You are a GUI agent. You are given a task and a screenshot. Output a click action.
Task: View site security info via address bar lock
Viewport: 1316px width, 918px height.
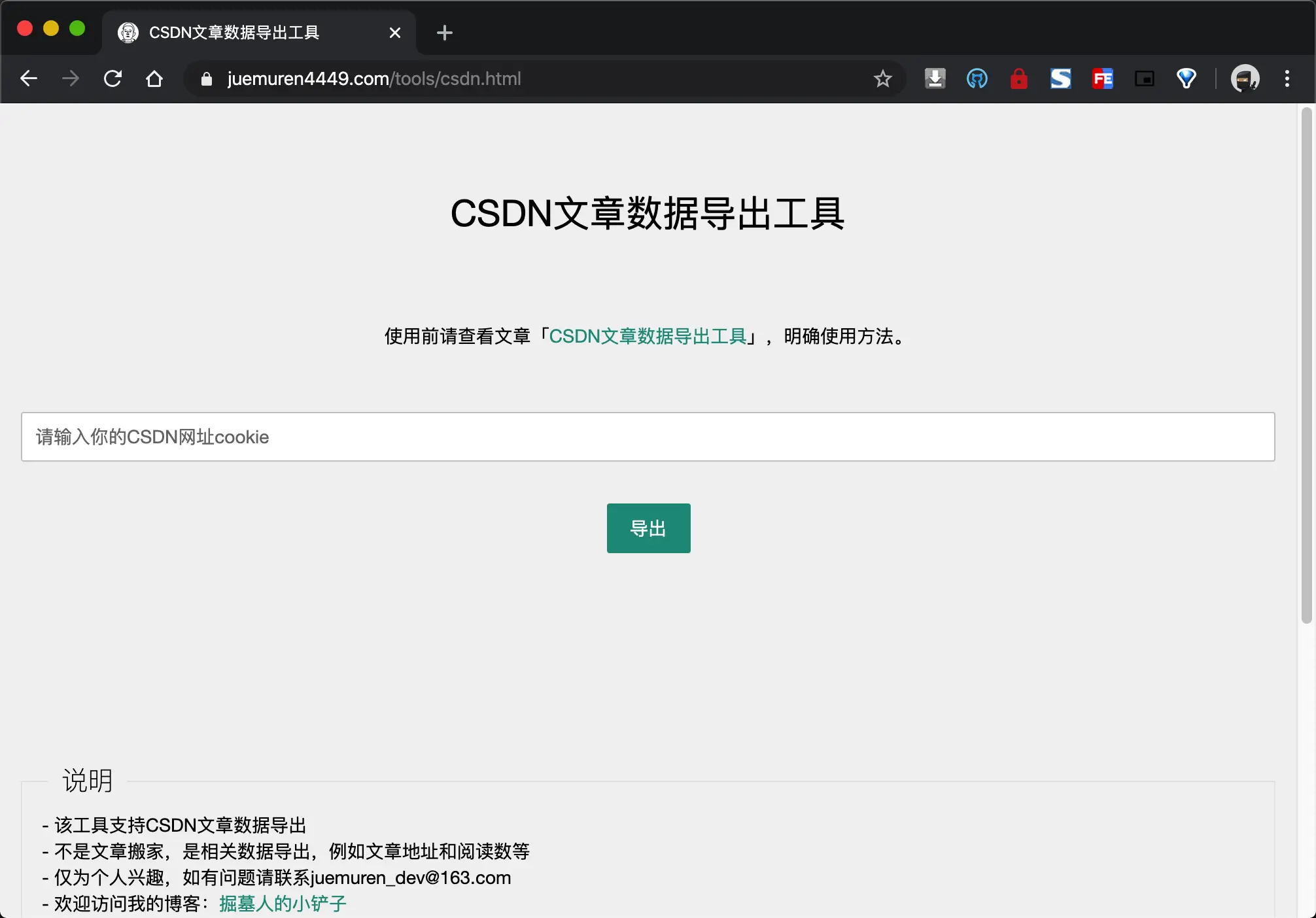point(206,78)
